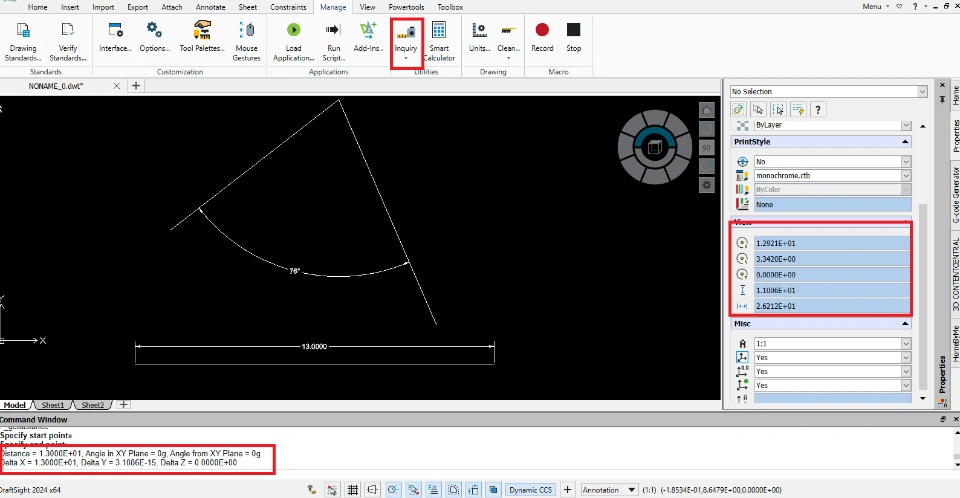Add a new sheet with plus button
This screenshot has width=960, height=498.
(x=124, y=405)
